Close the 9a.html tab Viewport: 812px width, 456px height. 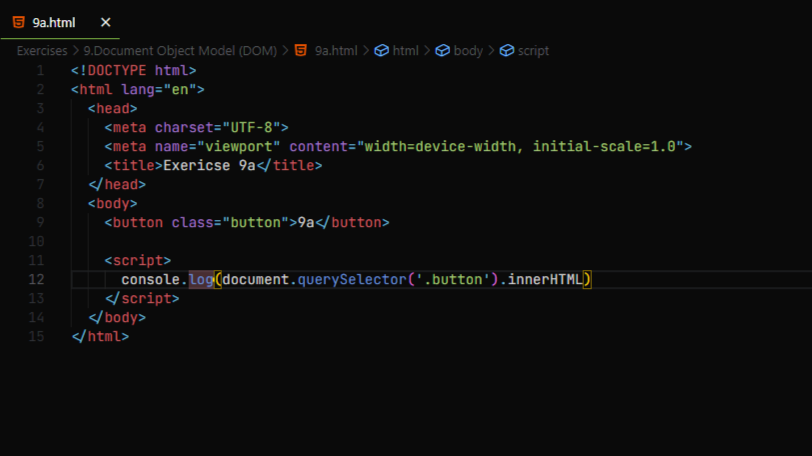(106, 22)
